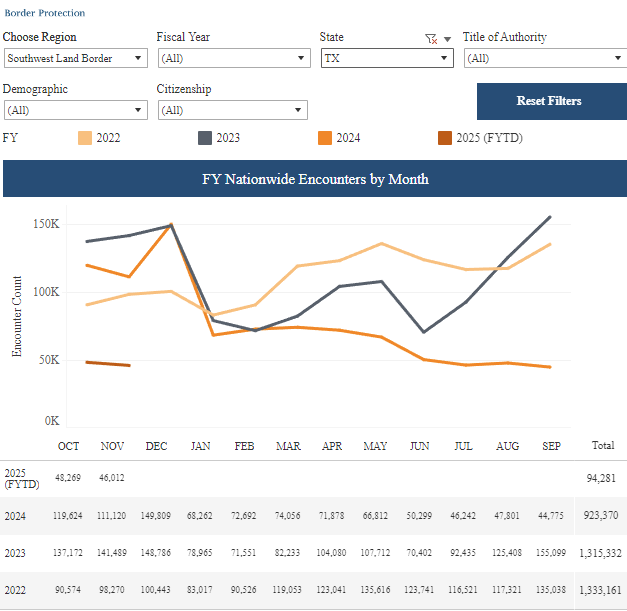This screenshot has height=611, width=627.
Task: Select the 2022 legend color swatch
Action: tap(85, 138)
